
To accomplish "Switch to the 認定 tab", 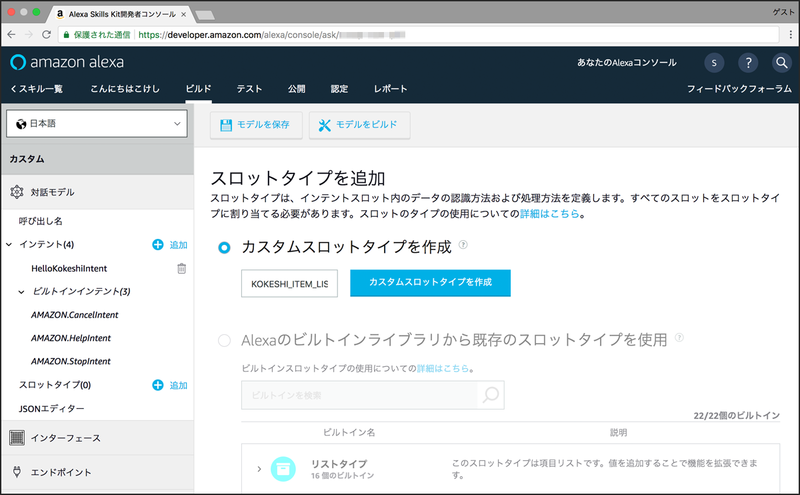I will tap(339, 89).
